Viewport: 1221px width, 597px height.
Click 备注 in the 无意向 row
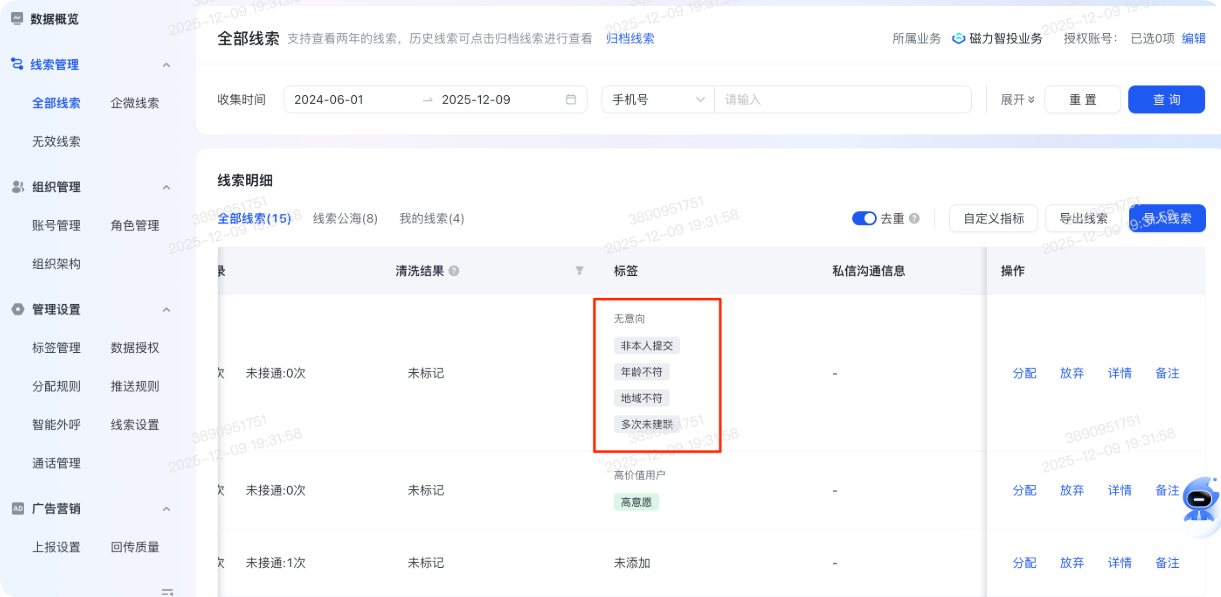pos(1167,373)
